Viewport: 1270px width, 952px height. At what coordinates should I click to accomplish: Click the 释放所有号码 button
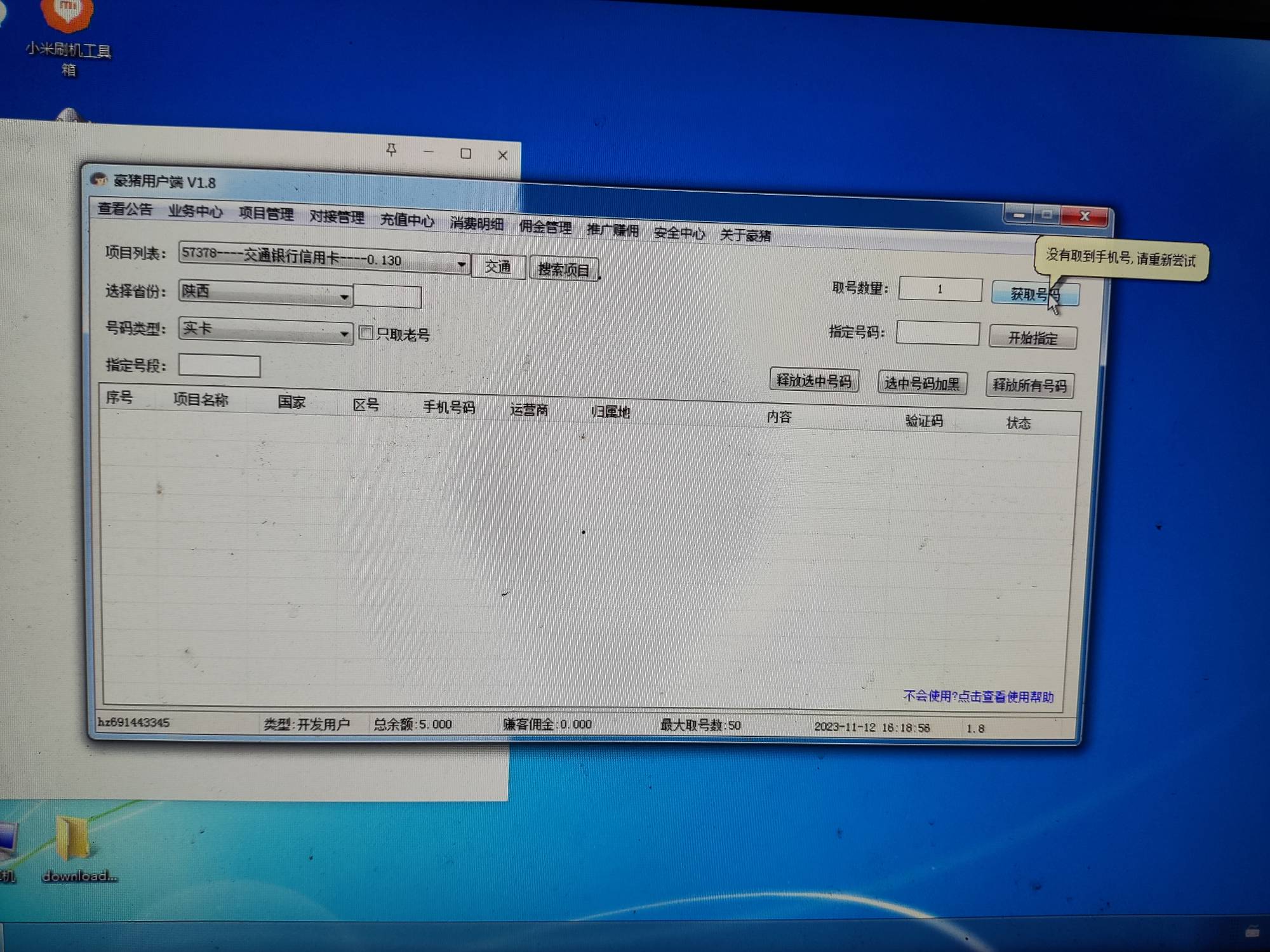pyautogui.click(x=1029, y=385)
